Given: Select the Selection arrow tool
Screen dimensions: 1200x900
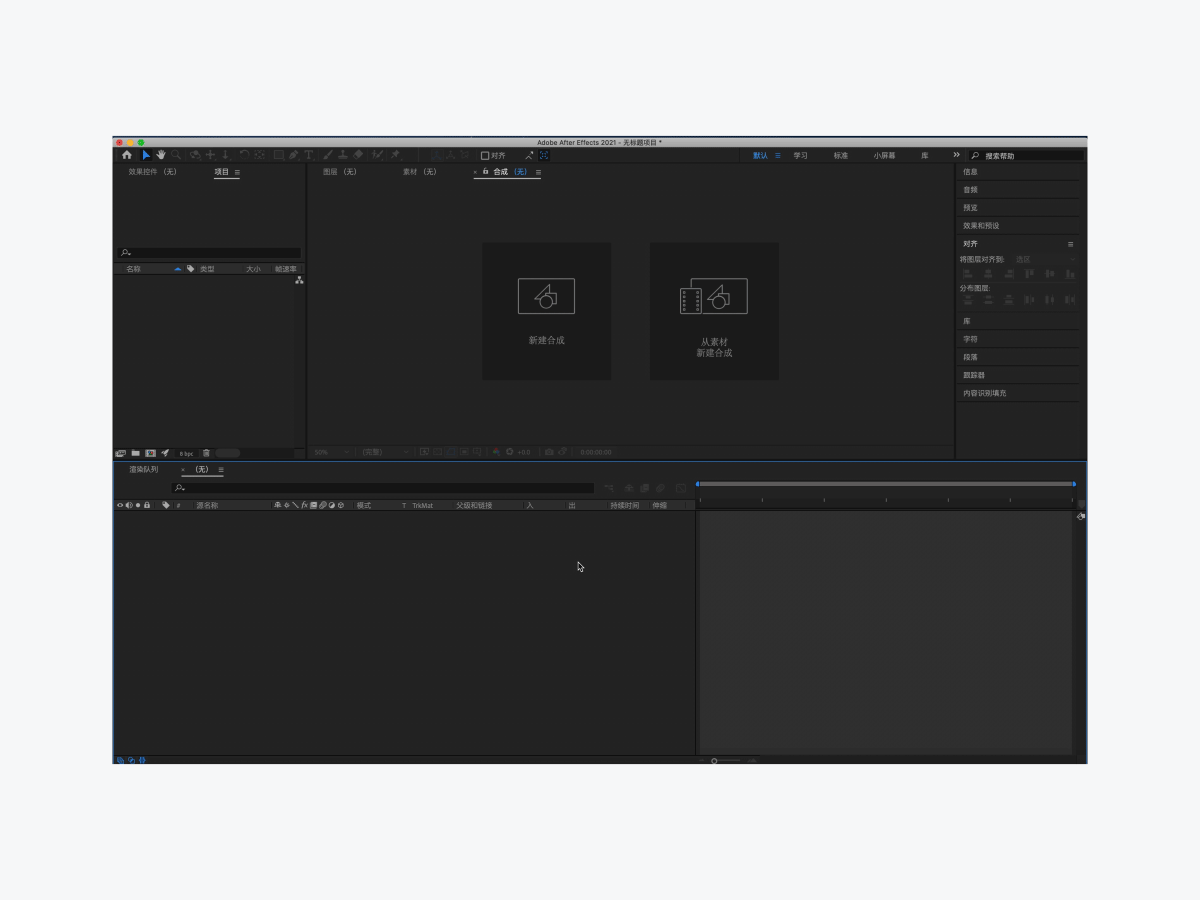Looking at the screenshot, I should 146,155.
